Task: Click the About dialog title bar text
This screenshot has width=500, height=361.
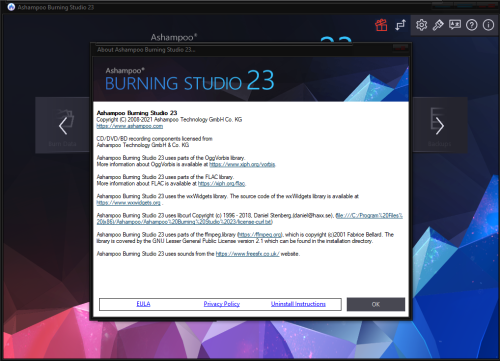Action: [x=146, y=50]
